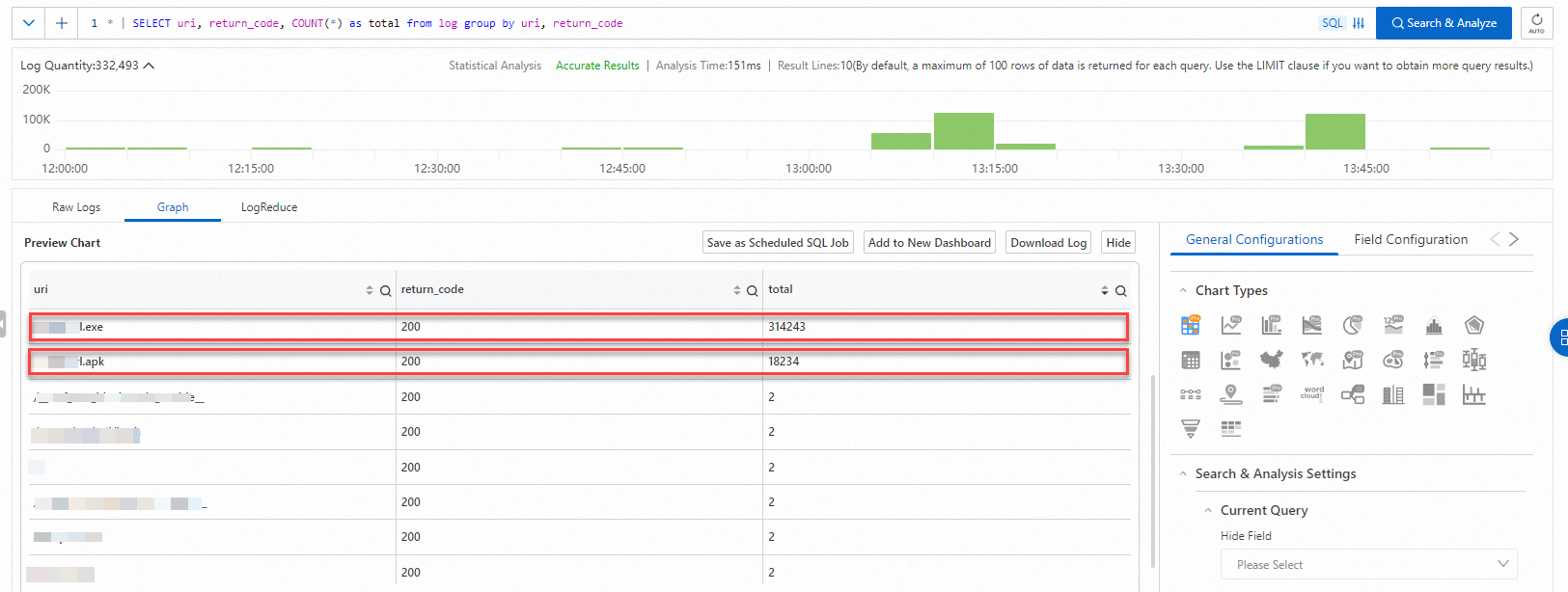Image resolution: width=1568 pixels, height=592 pixels.
Task: Search within the uri column
Action: [x=386, y=290]
